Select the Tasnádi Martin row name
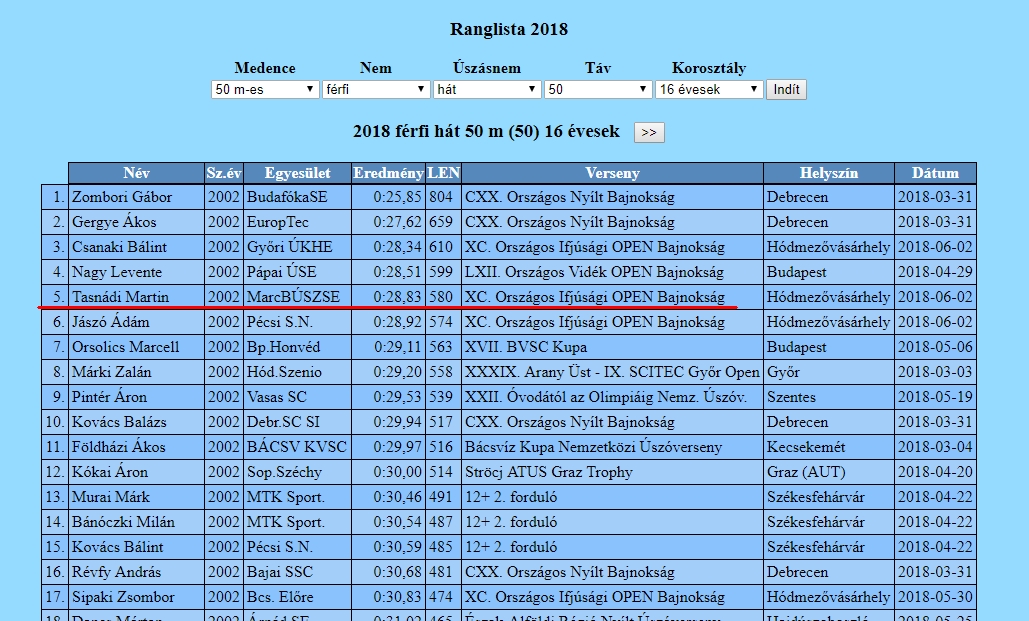 point(120,297)
